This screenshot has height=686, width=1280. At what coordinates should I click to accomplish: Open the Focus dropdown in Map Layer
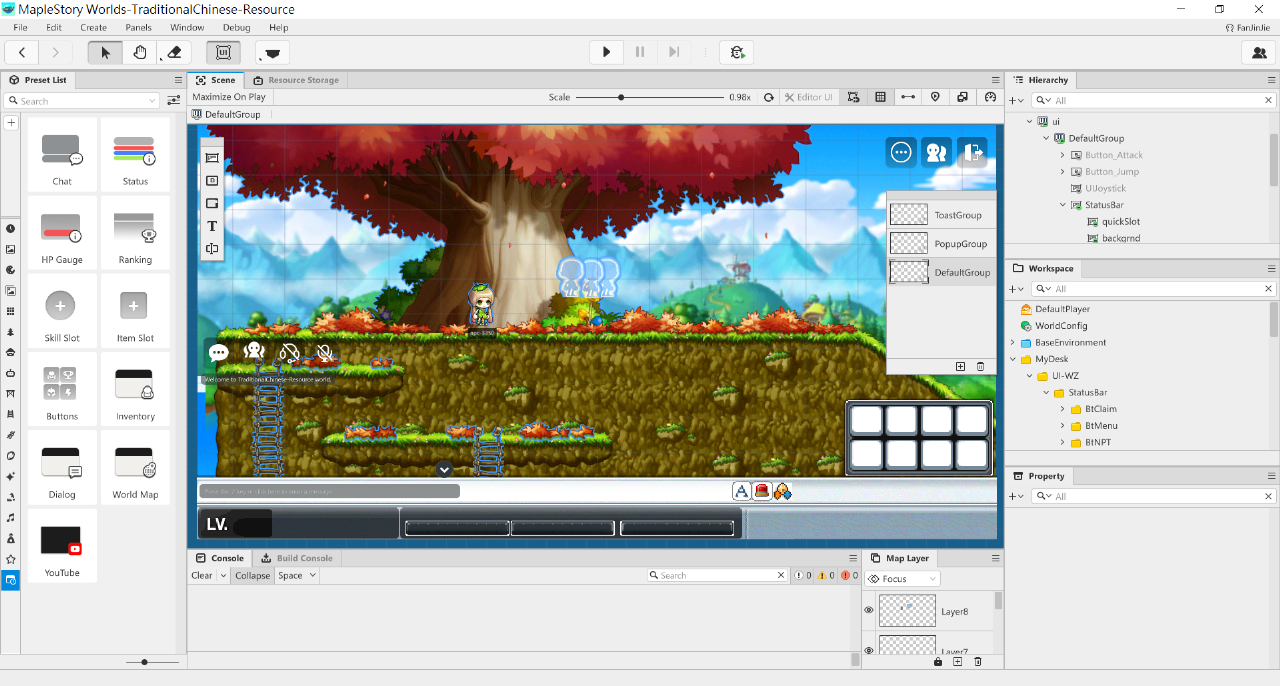[903, 579]
